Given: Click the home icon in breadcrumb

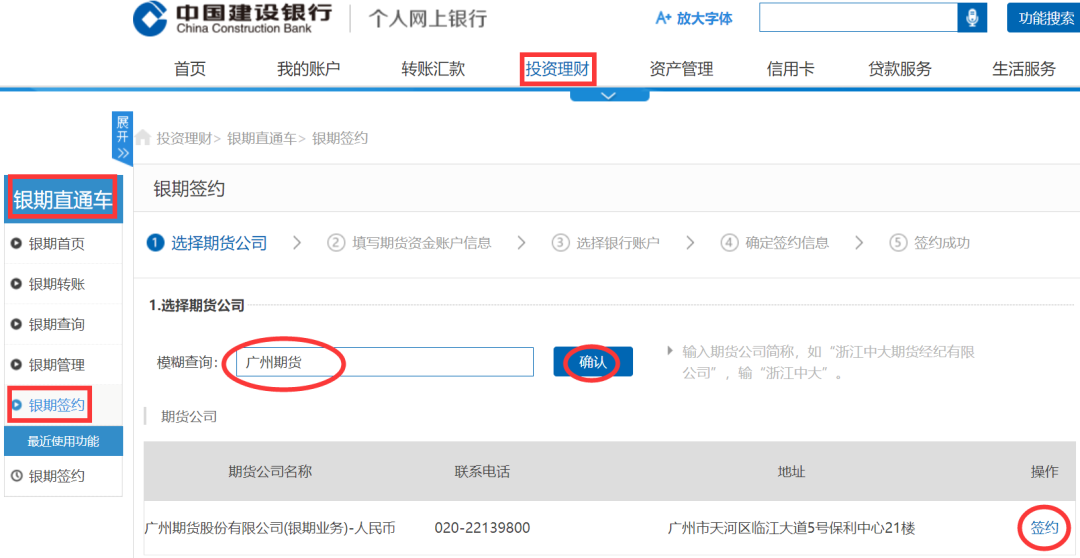Looking at the screenshot, I should (143, 137).
